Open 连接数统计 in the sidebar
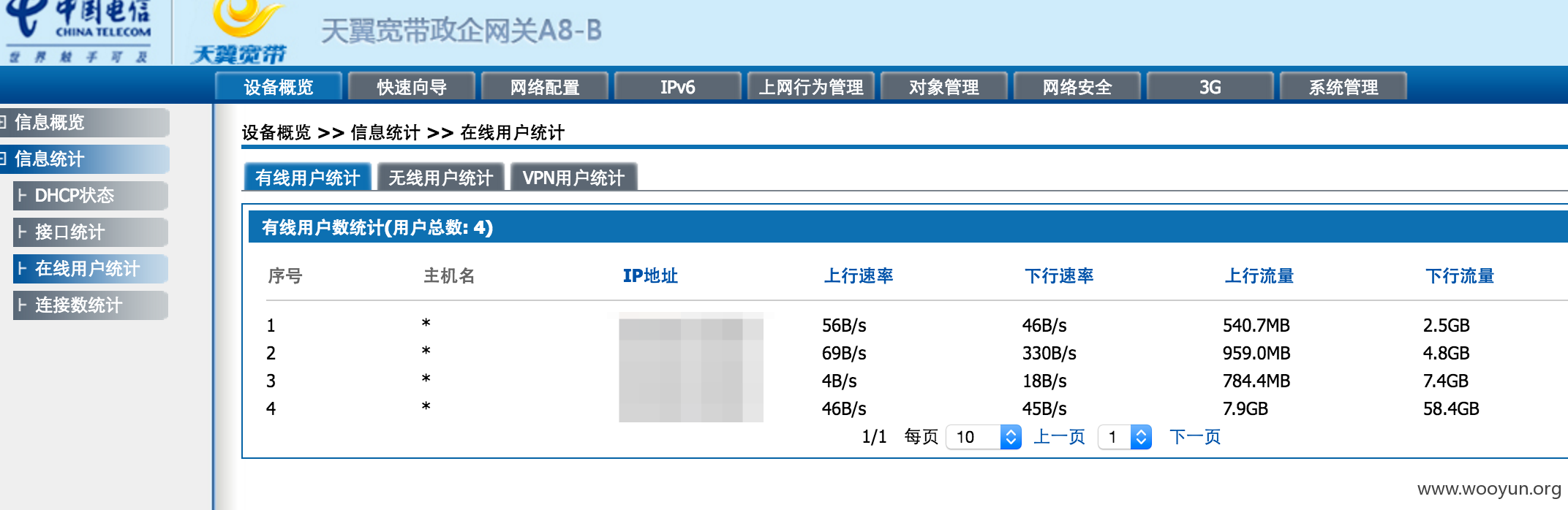This screenshot has height=510, width=1568. pyautogui.click(x=91, y=305)
